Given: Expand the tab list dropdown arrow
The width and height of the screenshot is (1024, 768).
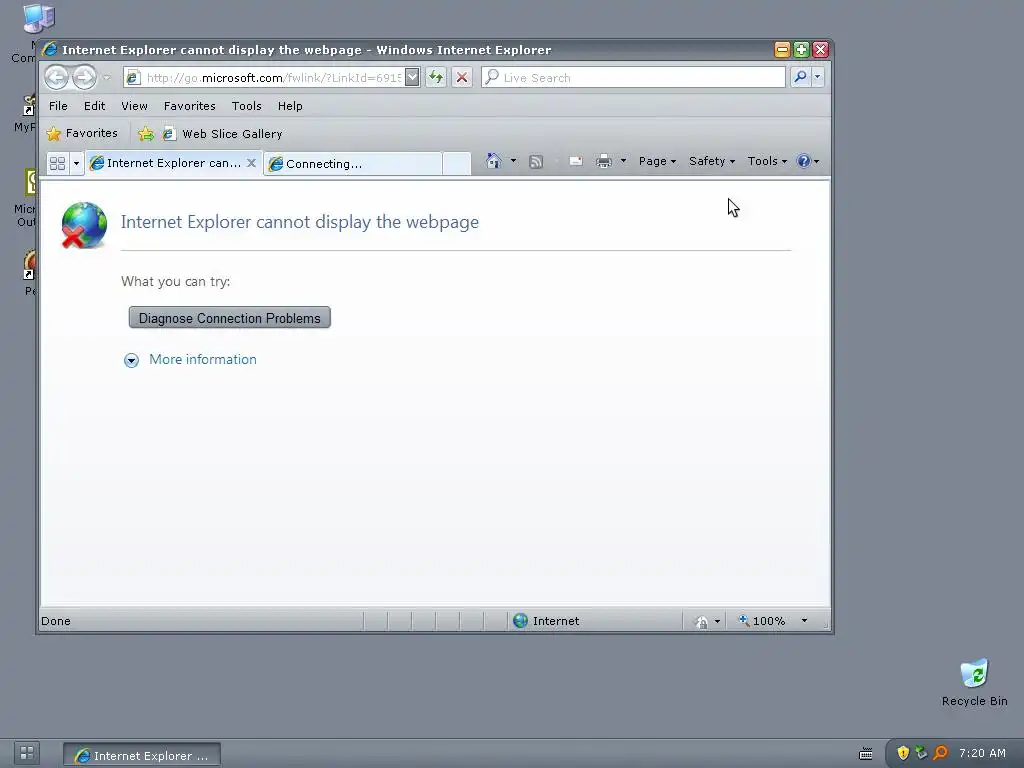Looking at the screenshot, I should [76, 163].
